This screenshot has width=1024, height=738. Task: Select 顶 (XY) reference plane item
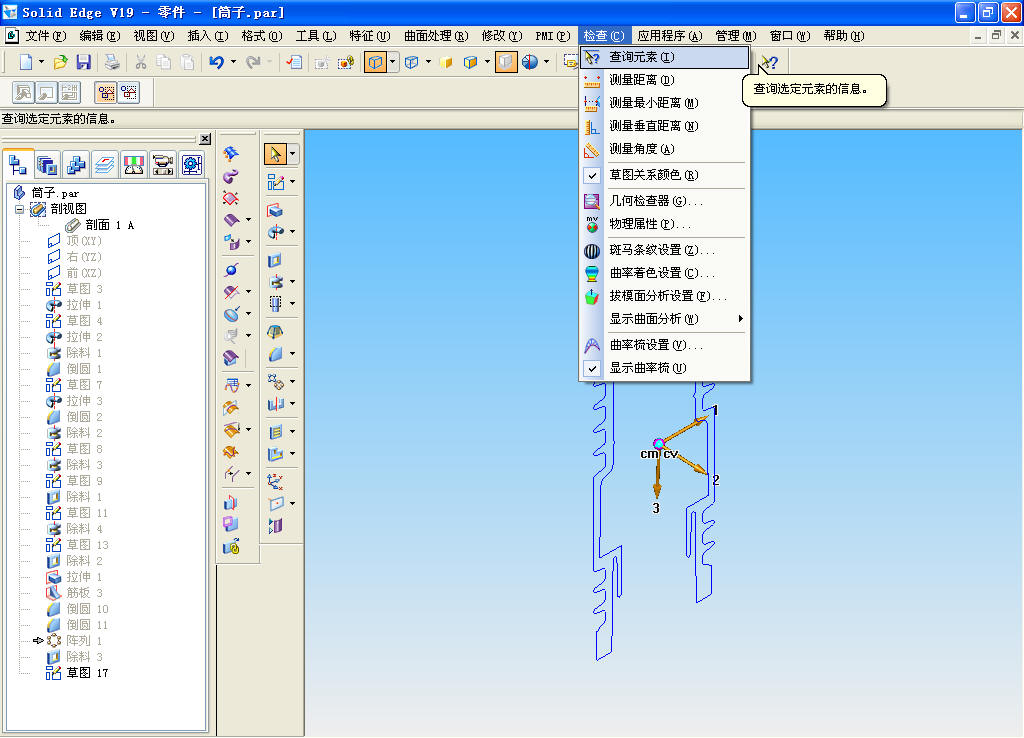coord(84,241)
